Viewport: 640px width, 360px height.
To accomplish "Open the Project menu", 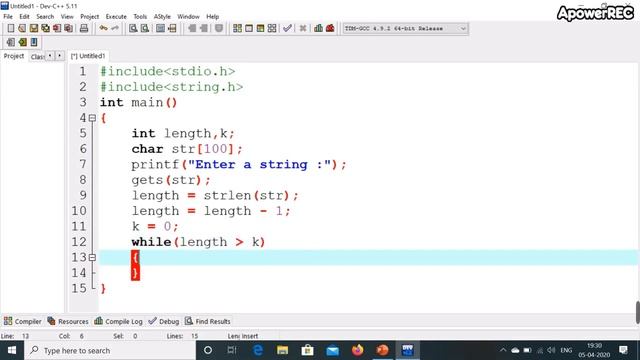I will pyautogui.click(x=89, y=17).
